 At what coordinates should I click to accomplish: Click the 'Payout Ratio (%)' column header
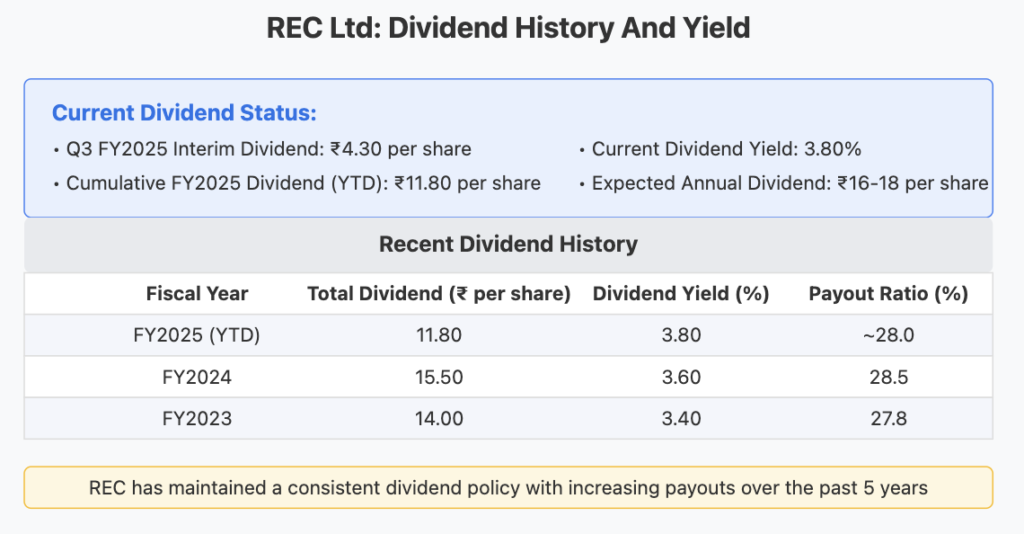tap(888, 294)
